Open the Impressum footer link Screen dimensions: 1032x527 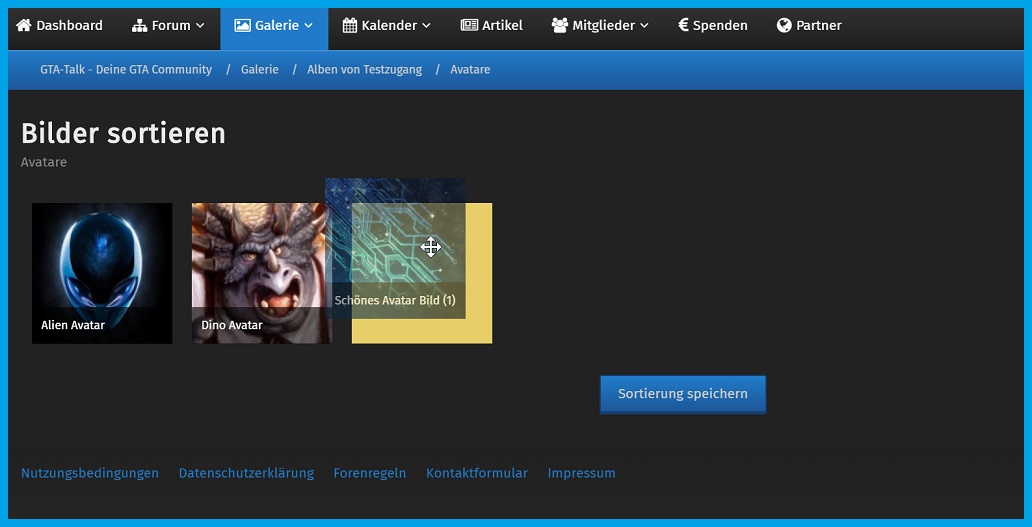[x=581, y=473]
